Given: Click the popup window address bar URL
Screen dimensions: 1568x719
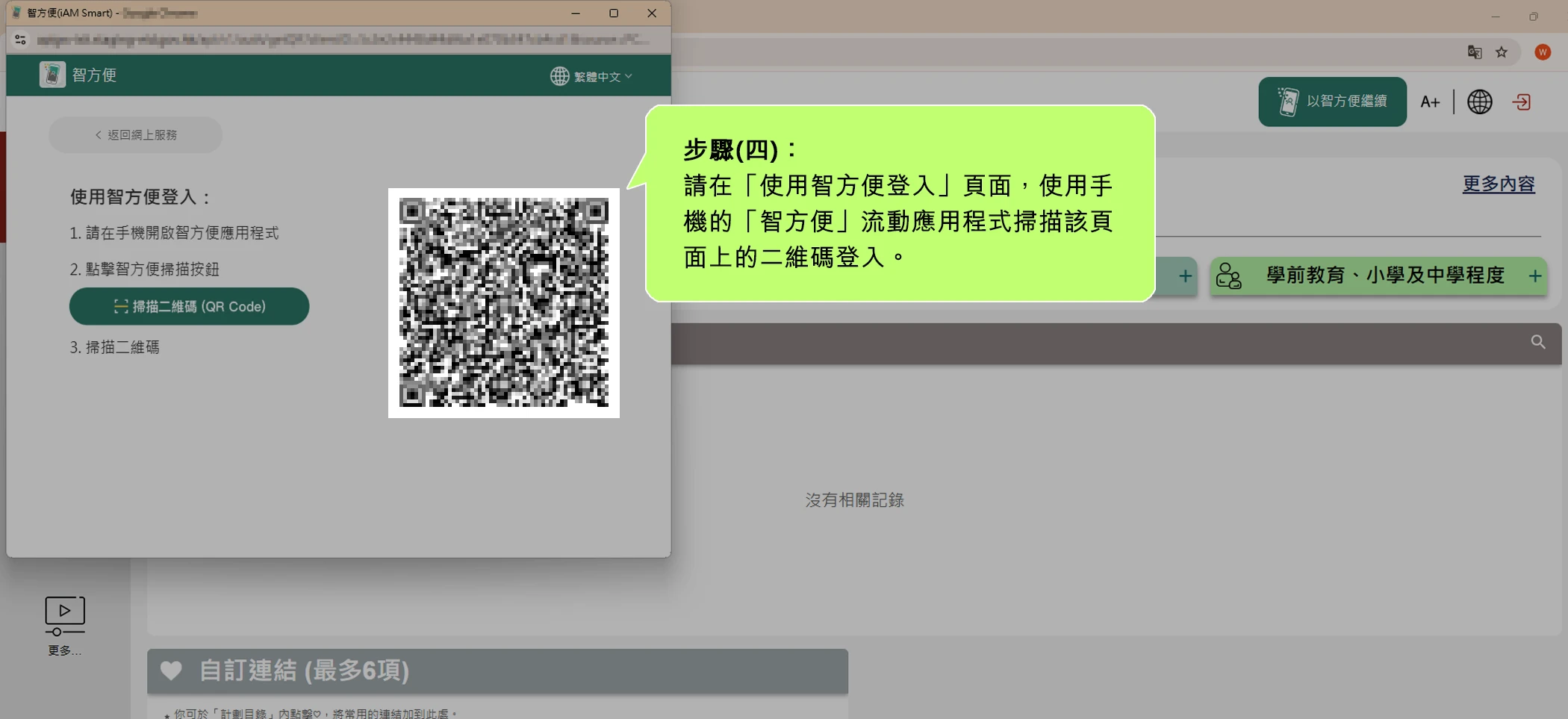Looking at the screenshot, I should pyautogui.click(x=343, y=40).
